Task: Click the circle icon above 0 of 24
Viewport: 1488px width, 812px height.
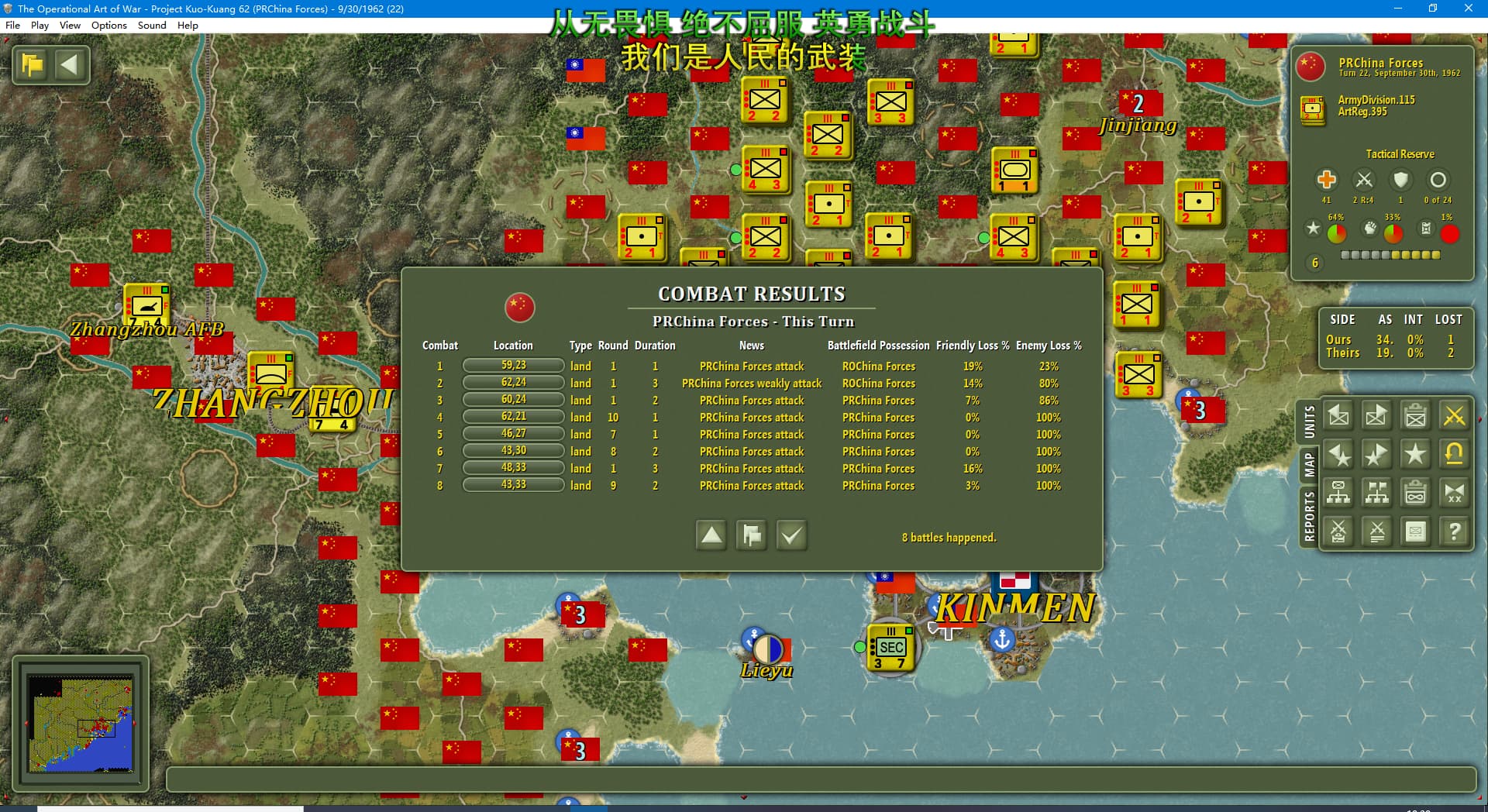Action: click(x=1438, y=180)
